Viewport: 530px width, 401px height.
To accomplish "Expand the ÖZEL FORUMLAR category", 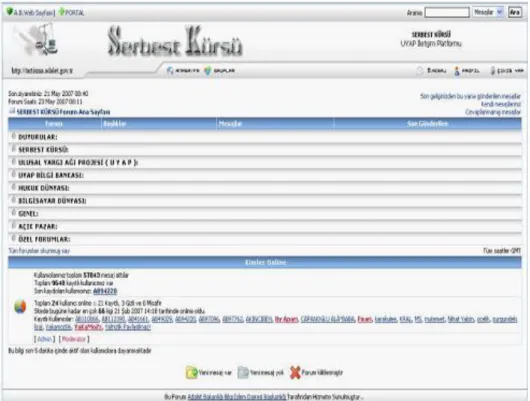I will click(x=44, y=239).
